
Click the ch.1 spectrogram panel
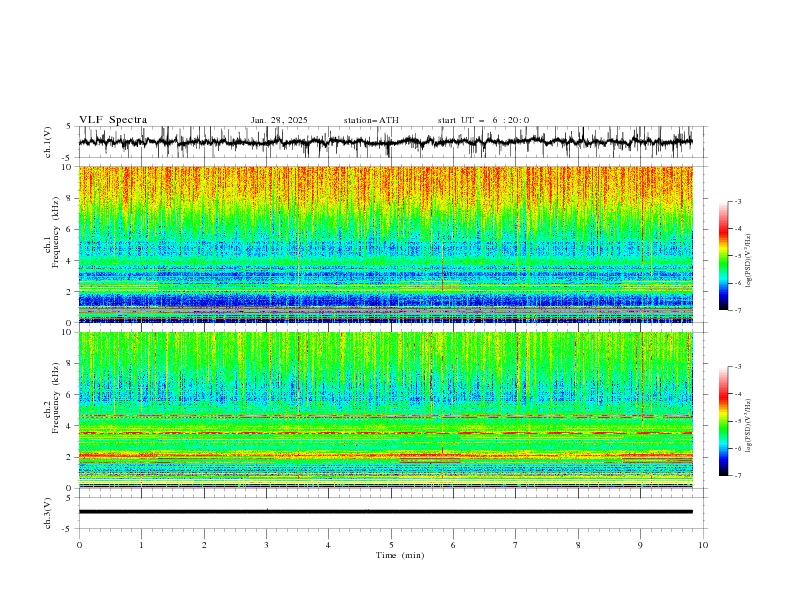pos(385,244)
